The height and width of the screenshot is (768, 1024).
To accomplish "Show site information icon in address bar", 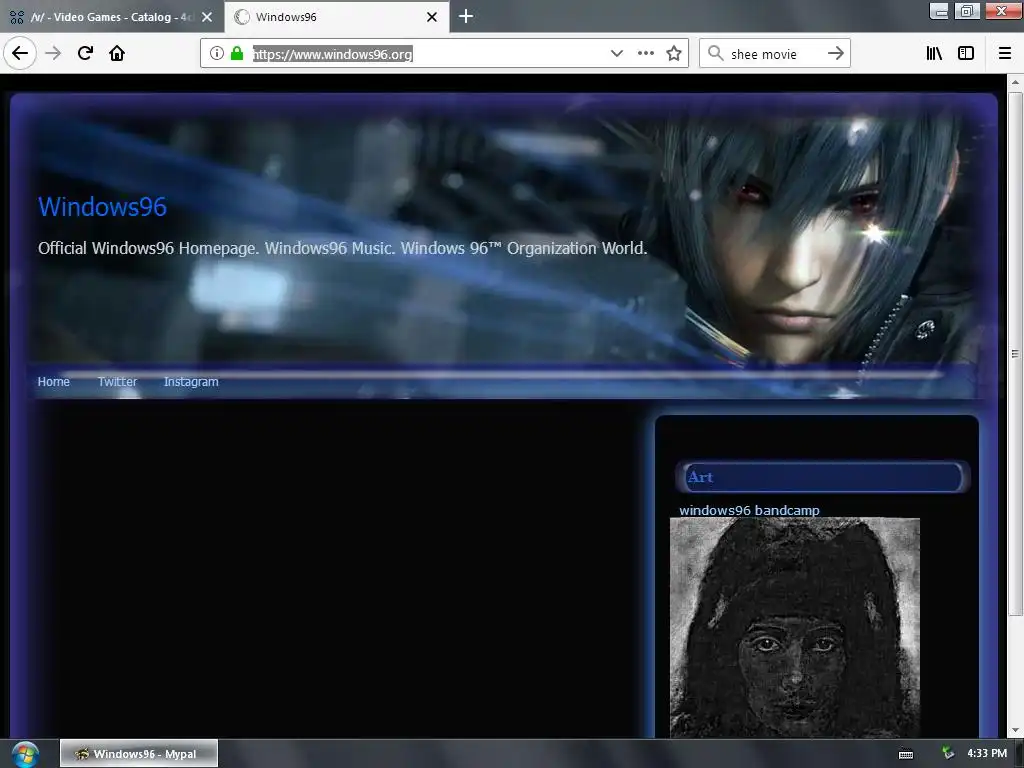I will pos(217,54).
